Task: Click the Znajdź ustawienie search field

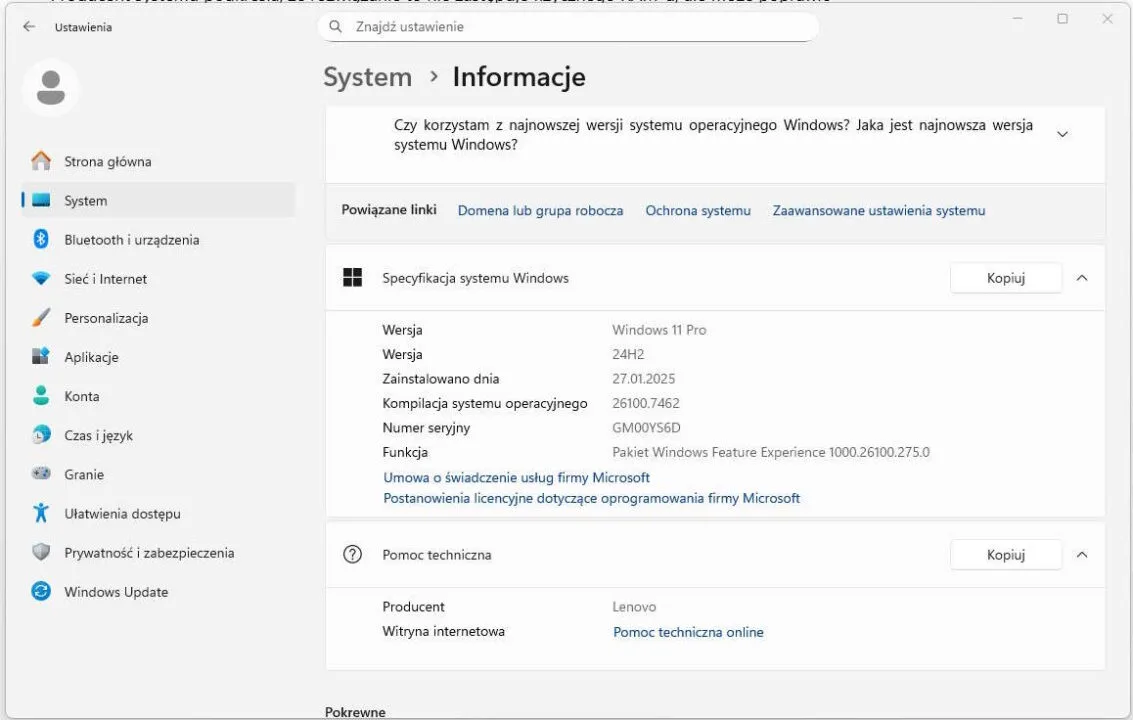Action: point(580,27)
